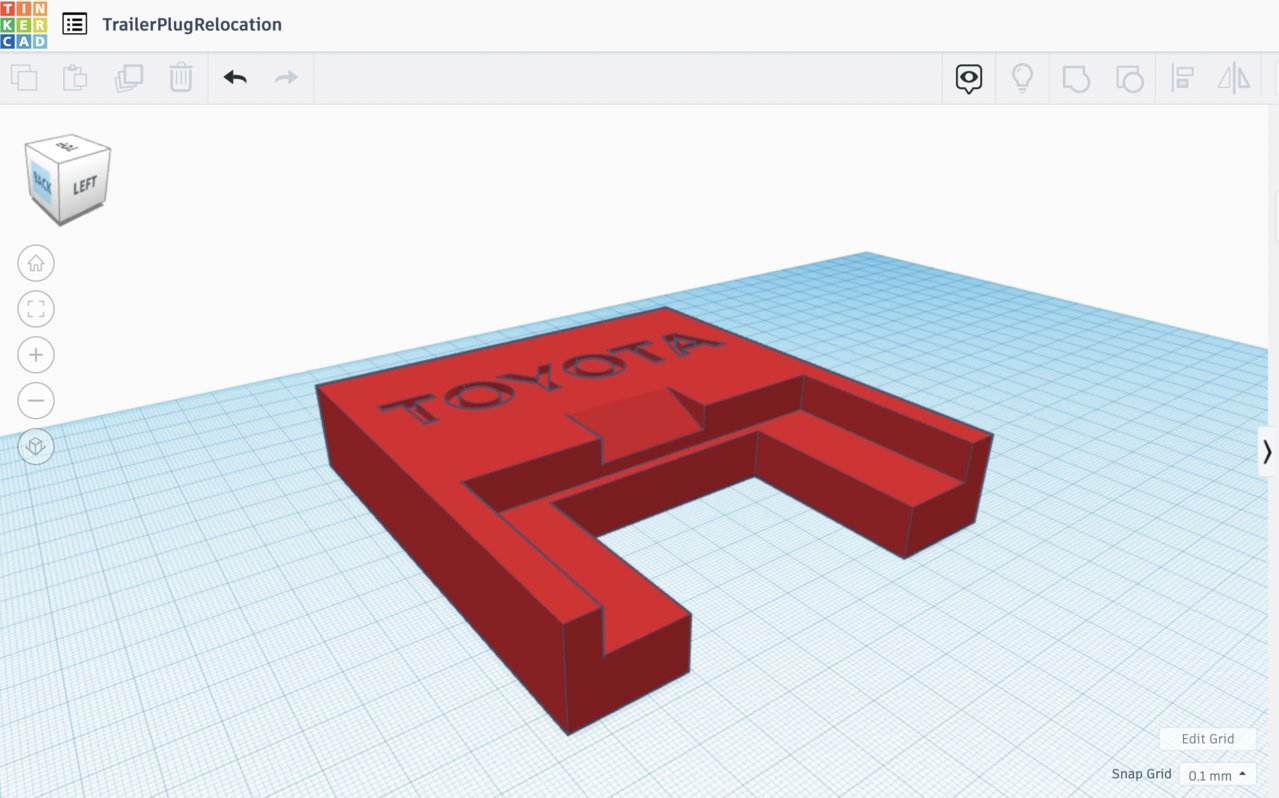
Task: Click the Paste toolbar icon
Action: pos(76,78)
